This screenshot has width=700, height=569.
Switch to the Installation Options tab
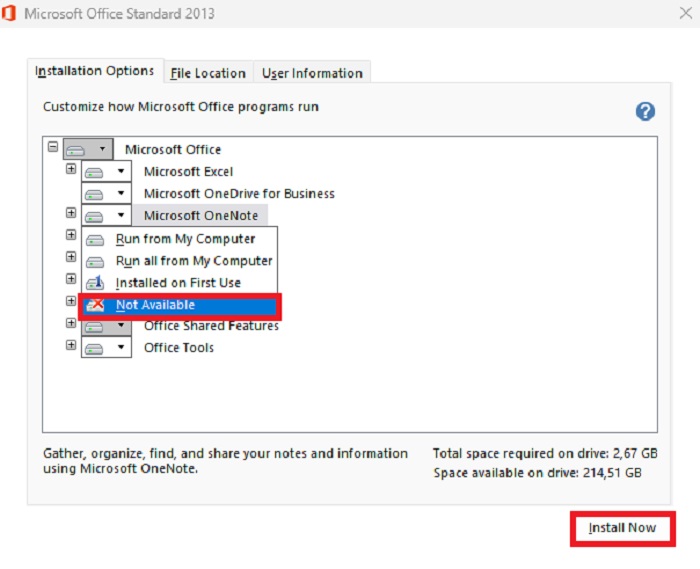(95, 71)
